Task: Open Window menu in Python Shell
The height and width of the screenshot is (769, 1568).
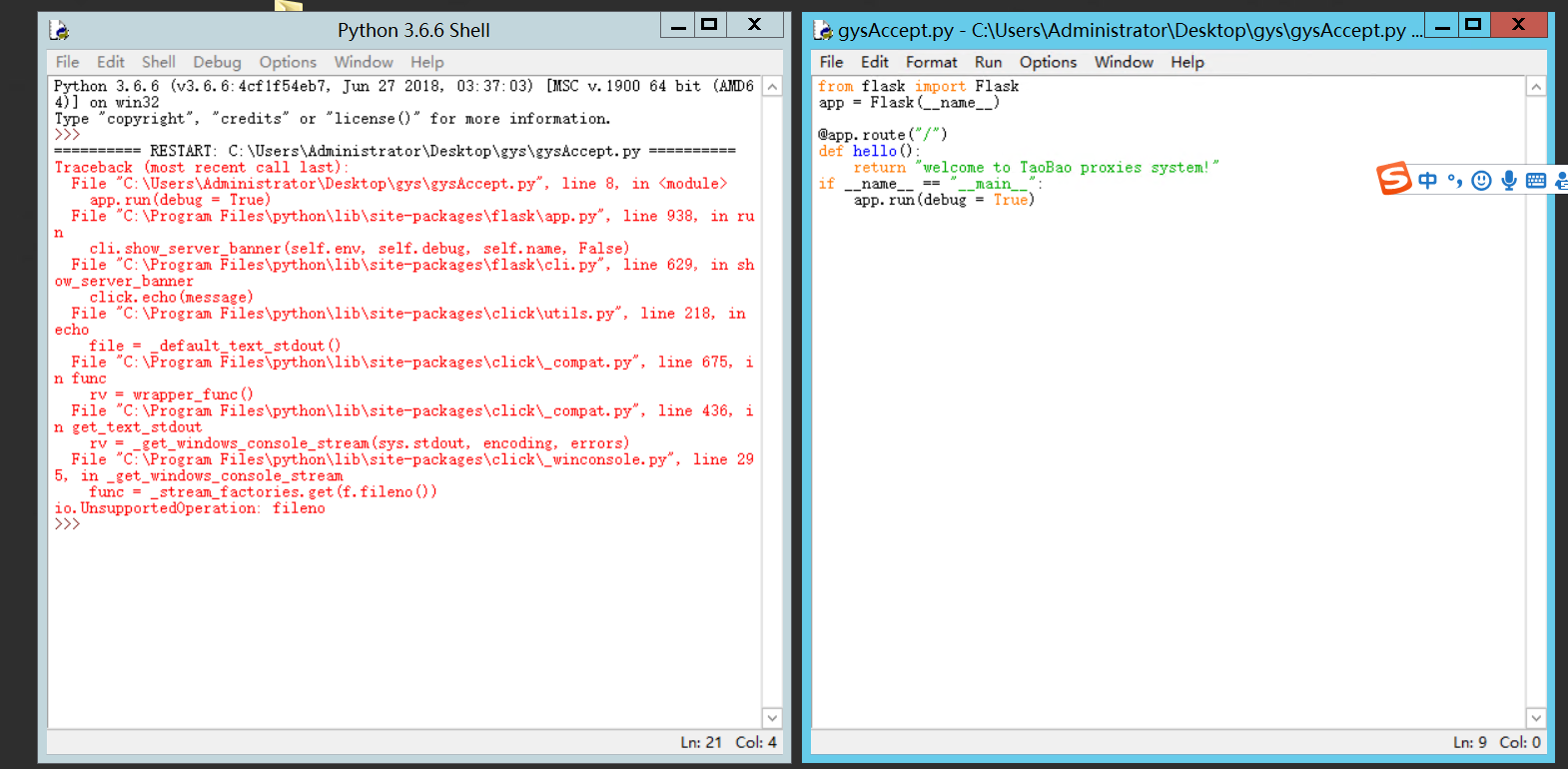Action: pyautogui.click(x=364, y=62)
